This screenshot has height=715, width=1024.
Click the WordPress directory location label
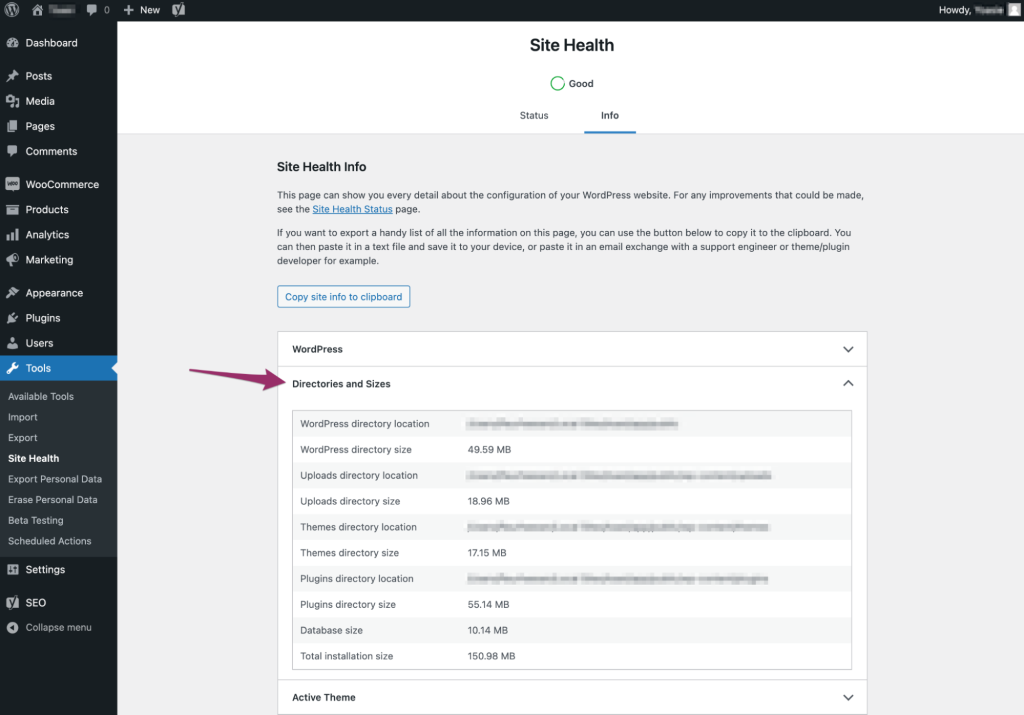pyautogui.click(x=364, y=424)
